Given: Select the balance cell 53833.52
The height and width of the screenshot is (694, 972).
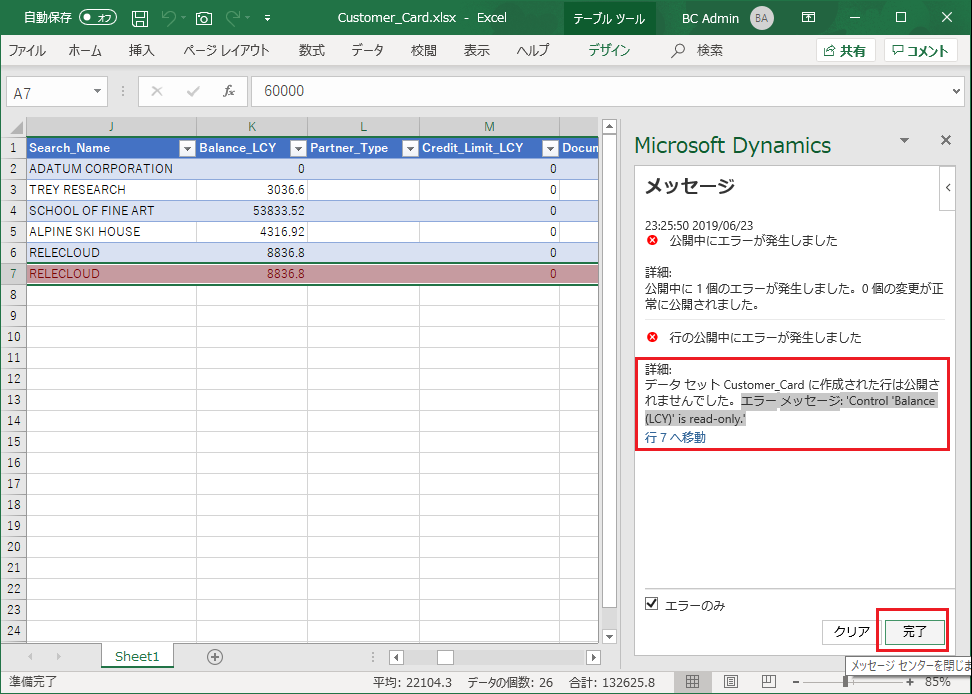Looking at the screenshot, I should pos(252,211).
